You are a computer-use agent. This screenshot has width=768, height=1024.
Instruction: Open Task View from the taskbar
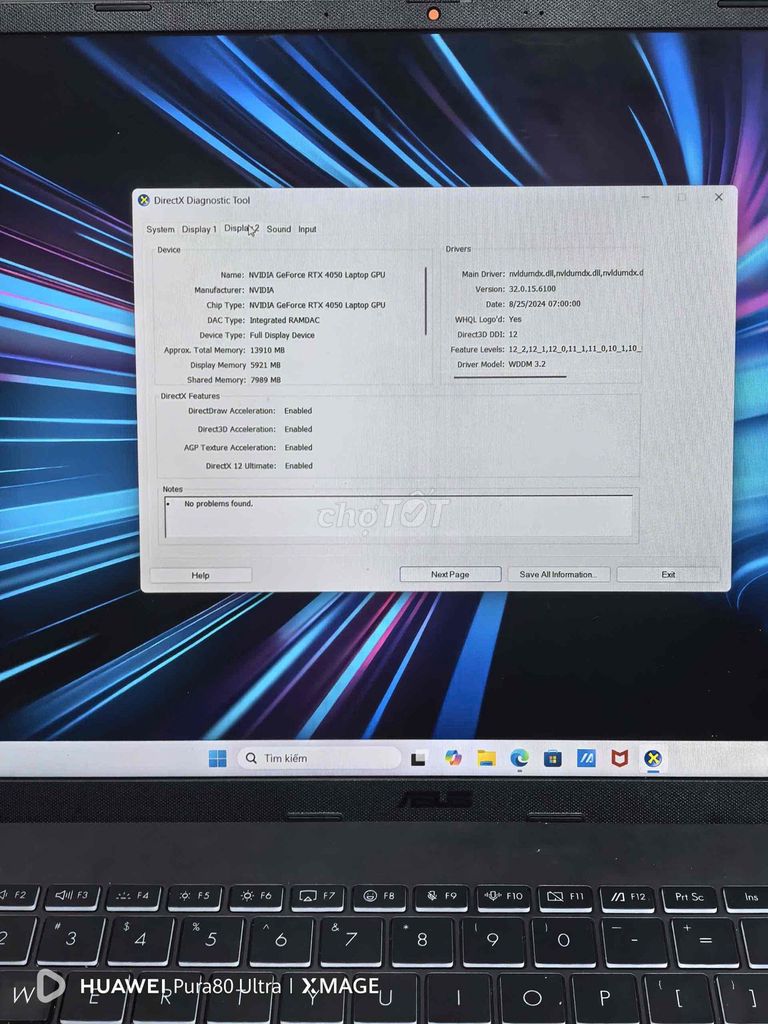pos(418,758)
